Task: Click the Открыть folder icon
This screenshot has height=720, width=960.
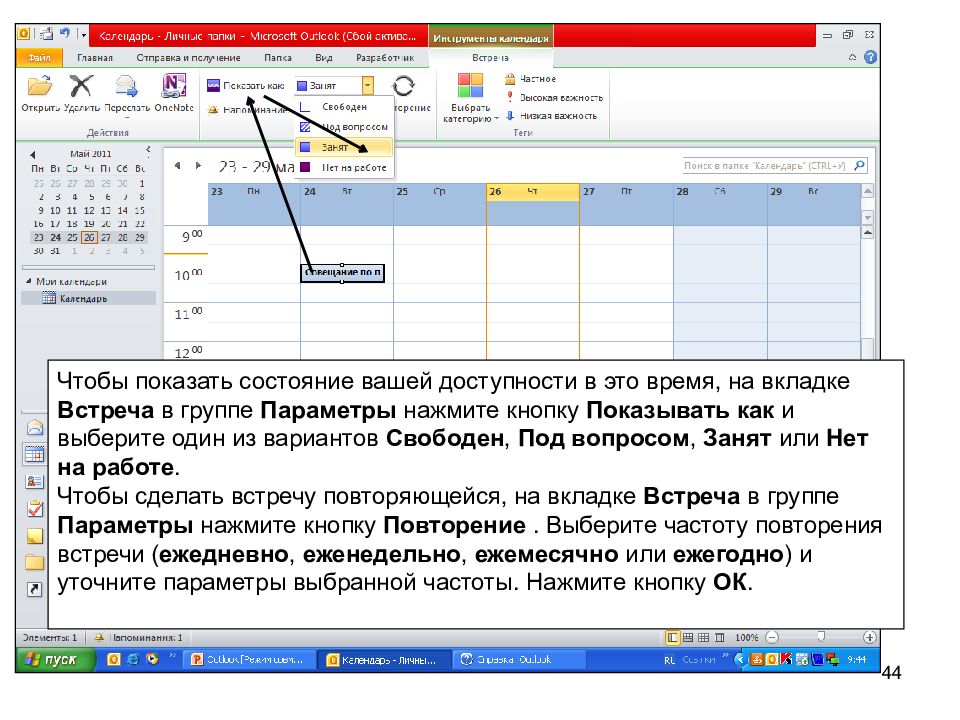Action: pos(40,86)
